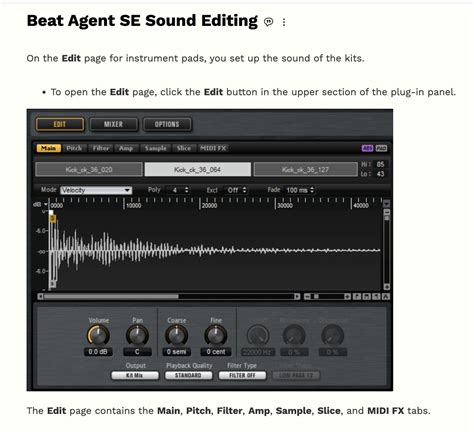This screenshot has width=474, height=432.
Task: Open the three-dot more options menu beside heading
Action: 284,22
